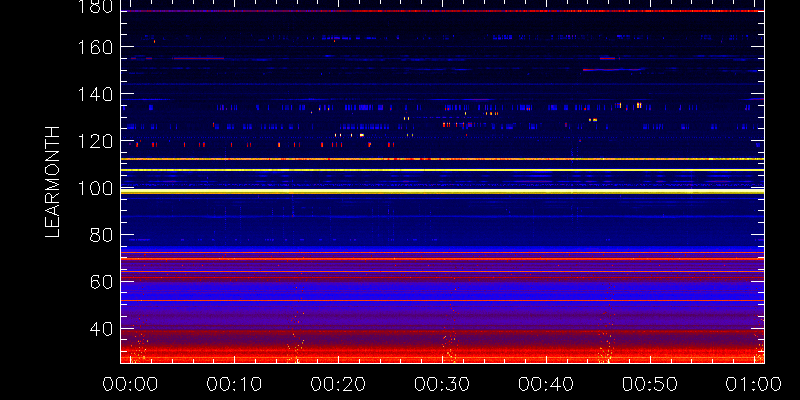Click the 60 frequency axis label
This screenshot has width=800, height=400.
[x=102, y=283]
